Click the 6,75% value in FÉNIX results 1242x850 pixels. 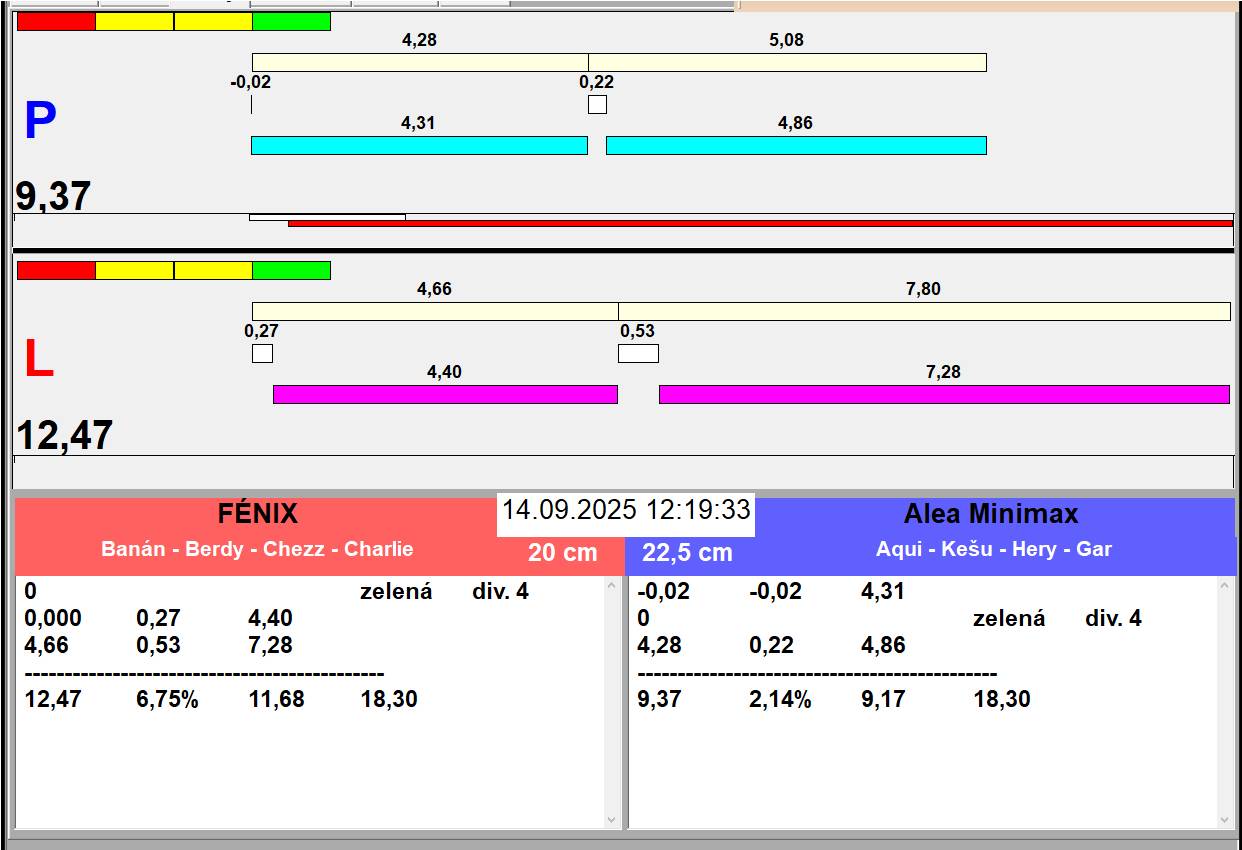[x=167, y=699]
